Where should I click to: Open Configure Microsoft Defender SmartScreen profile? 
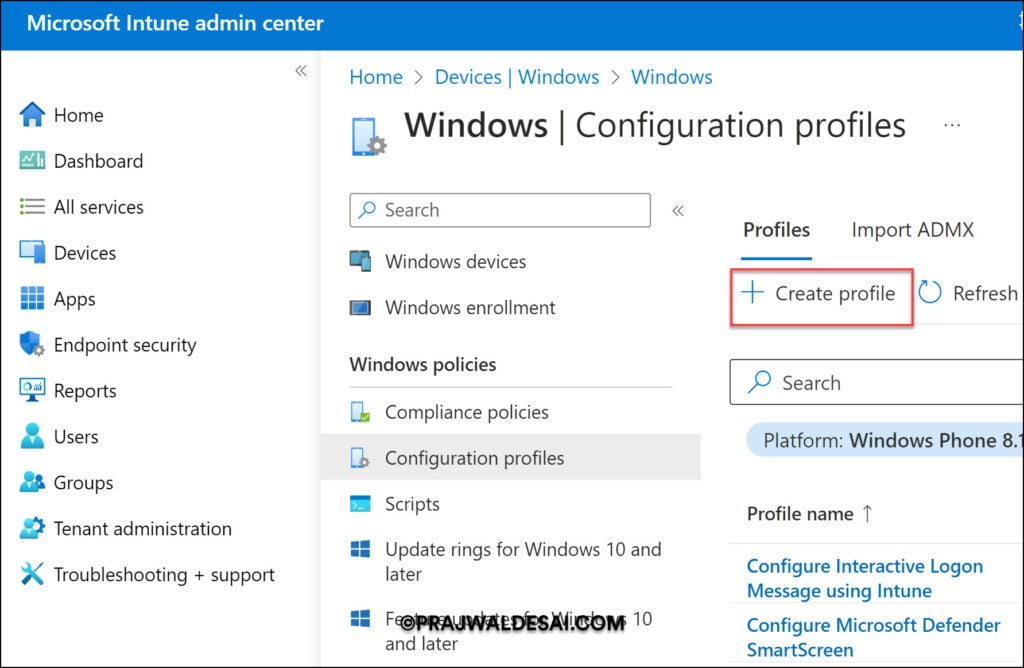pyautogui.click(x=873, y=637)
